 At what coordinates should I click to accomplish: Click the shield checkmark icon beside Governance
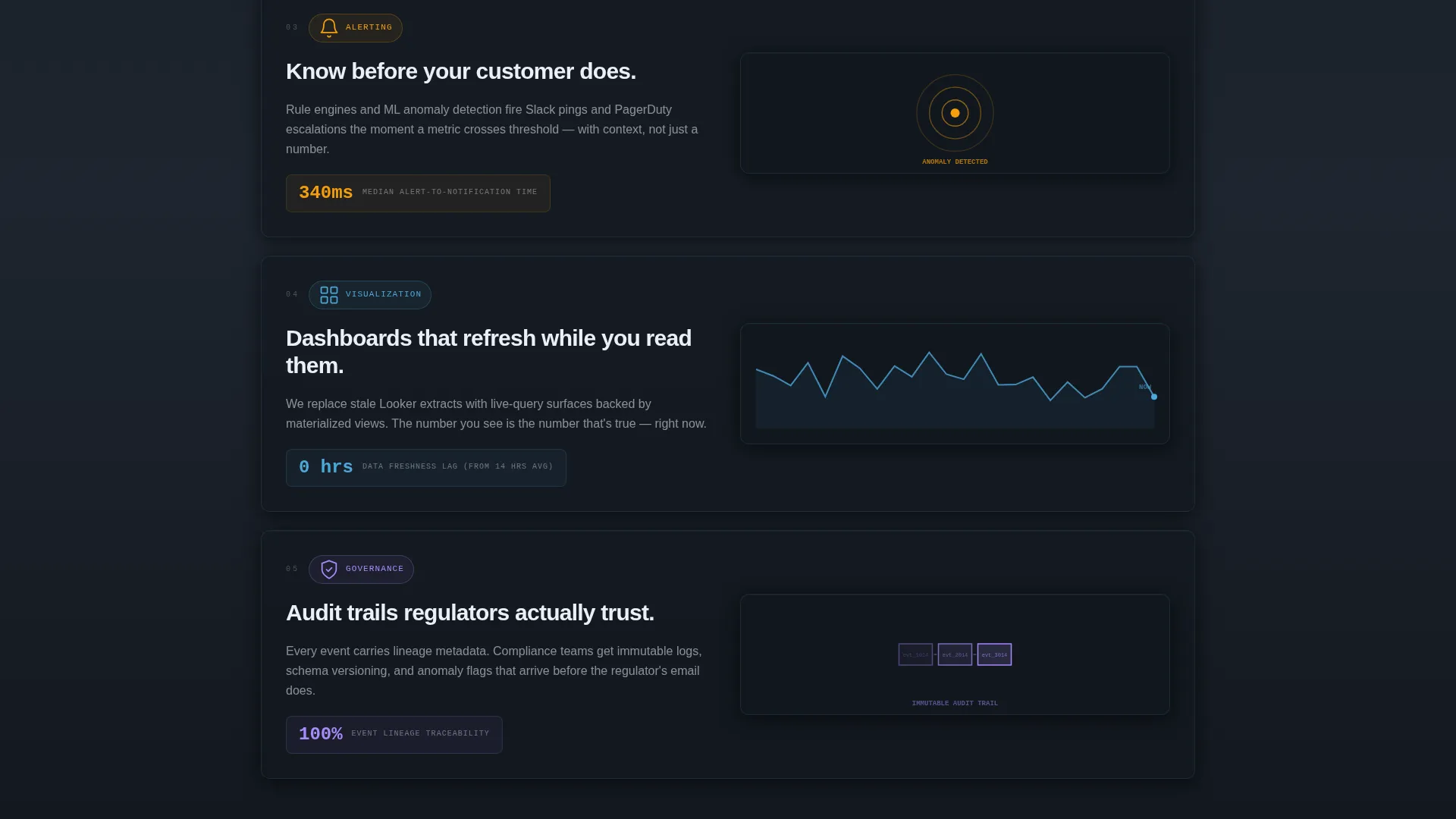tap(328, 570)
